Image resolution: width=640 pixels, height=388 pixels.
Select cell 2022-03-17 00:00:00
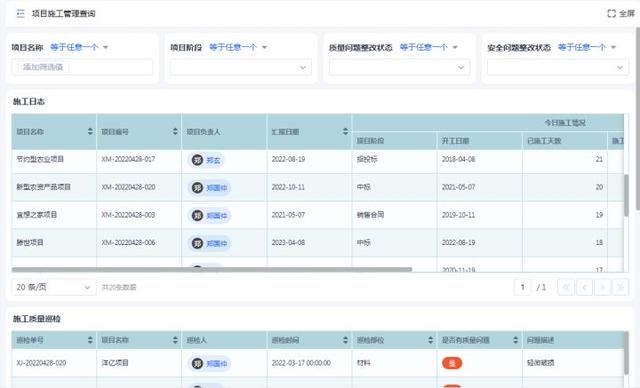click(301, 363)
